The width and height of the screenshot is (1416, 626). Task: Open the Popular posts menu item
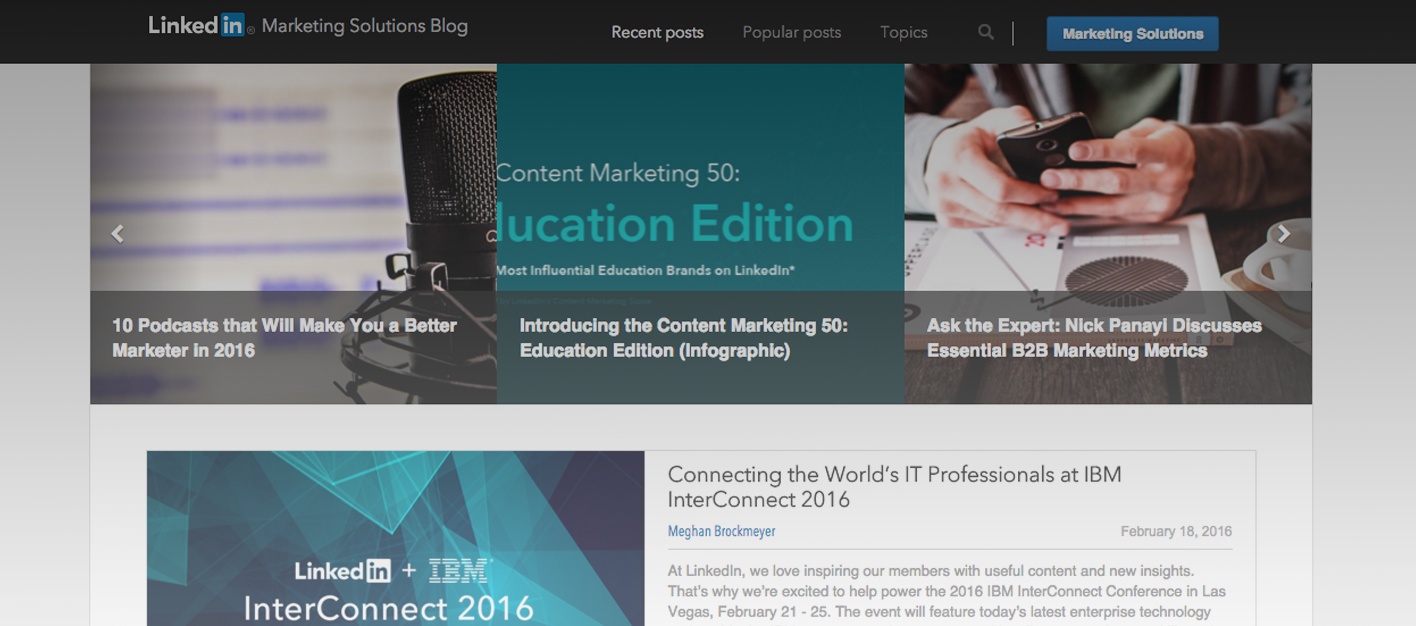(x=791, y=32)
